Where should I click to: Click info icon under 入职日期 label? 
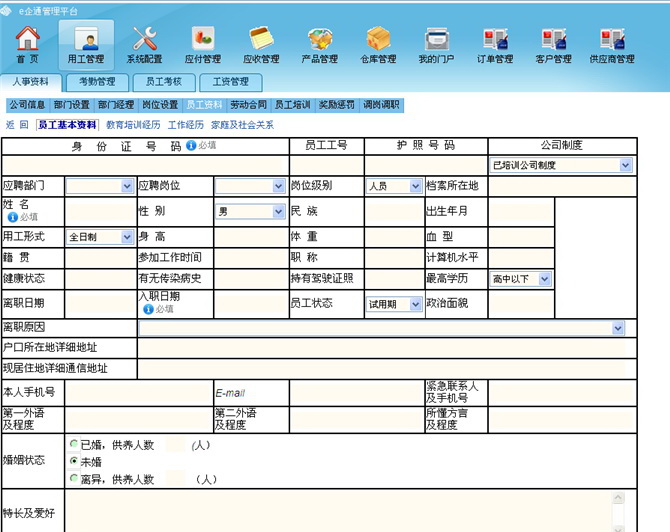(x=148, y=309)
